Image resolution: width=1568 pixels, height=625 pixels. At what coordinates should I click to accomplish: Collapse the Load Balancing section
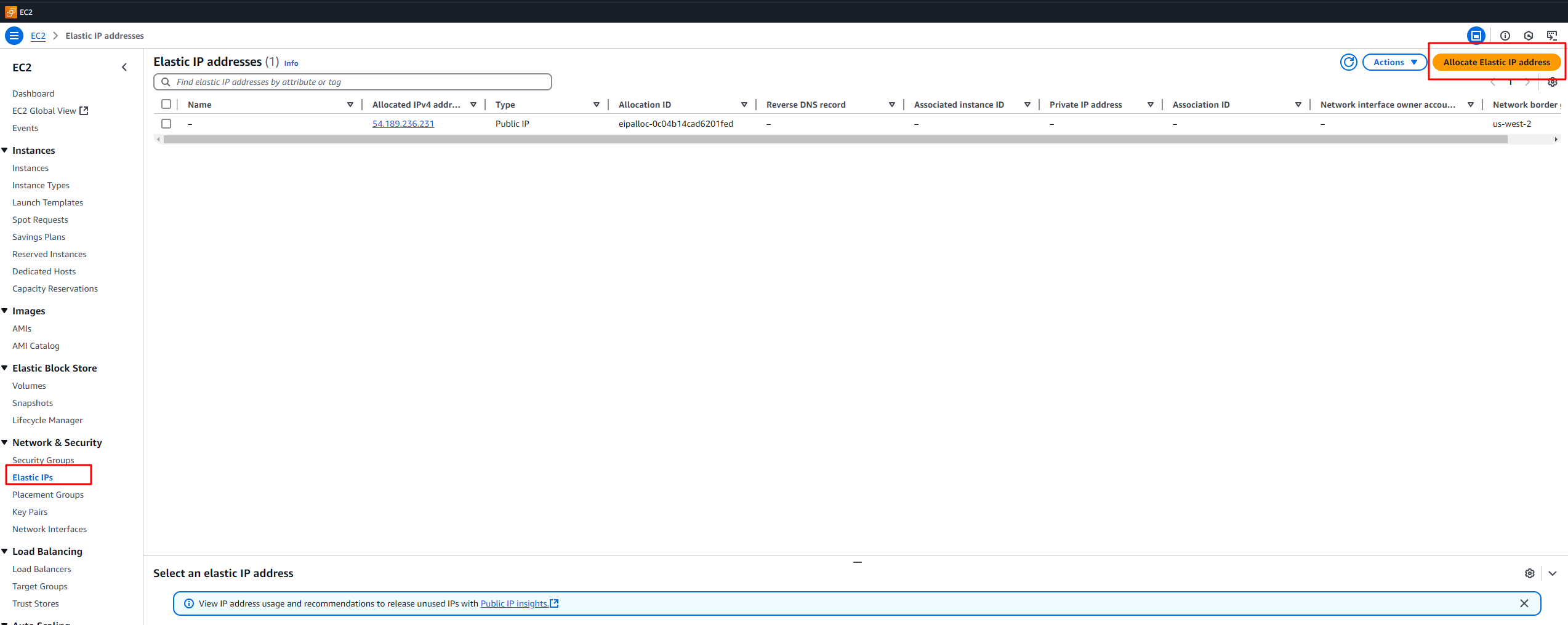5,551
